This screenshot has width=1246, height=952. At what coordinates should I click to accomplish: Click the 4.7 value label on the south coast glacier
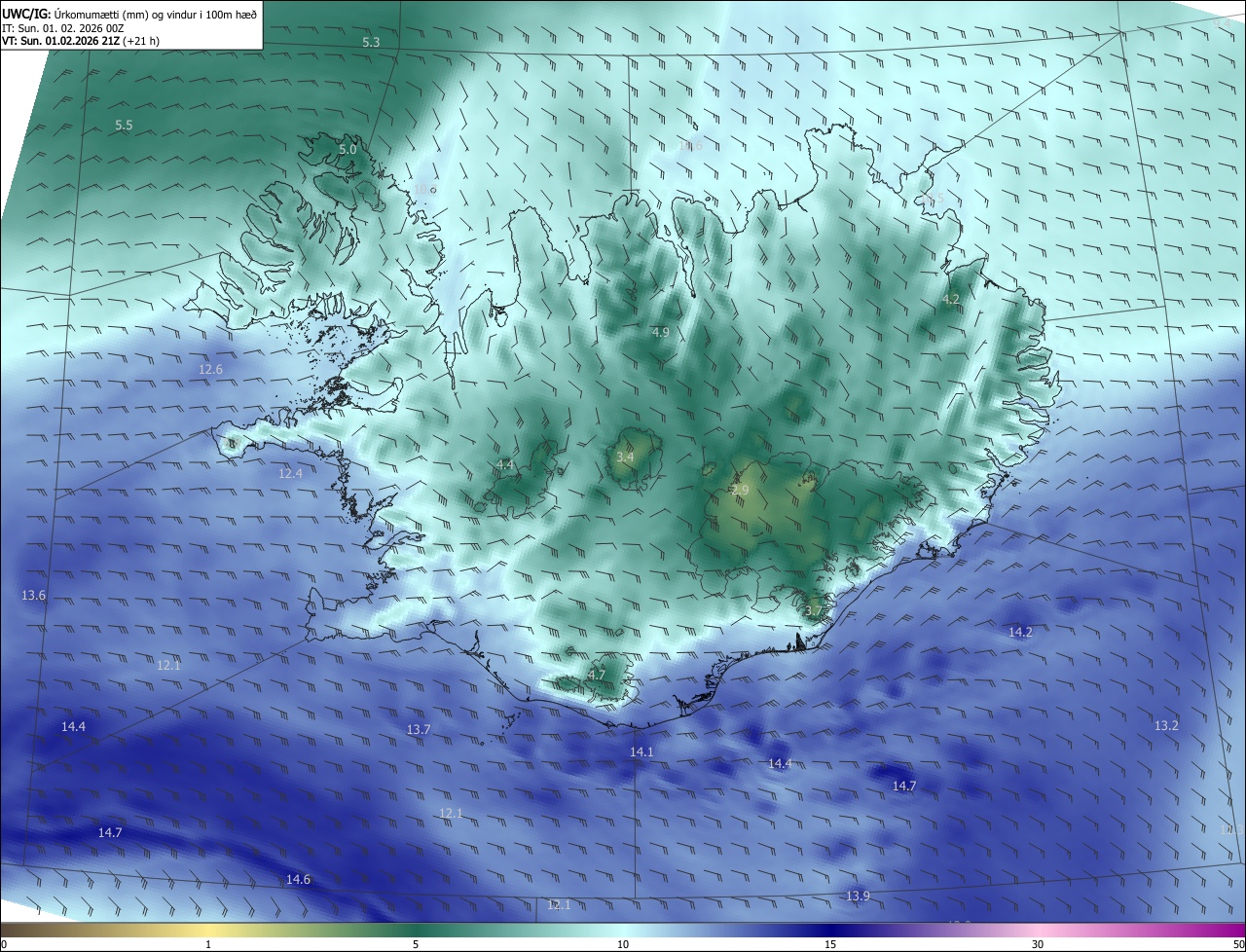tap(597, 675)
